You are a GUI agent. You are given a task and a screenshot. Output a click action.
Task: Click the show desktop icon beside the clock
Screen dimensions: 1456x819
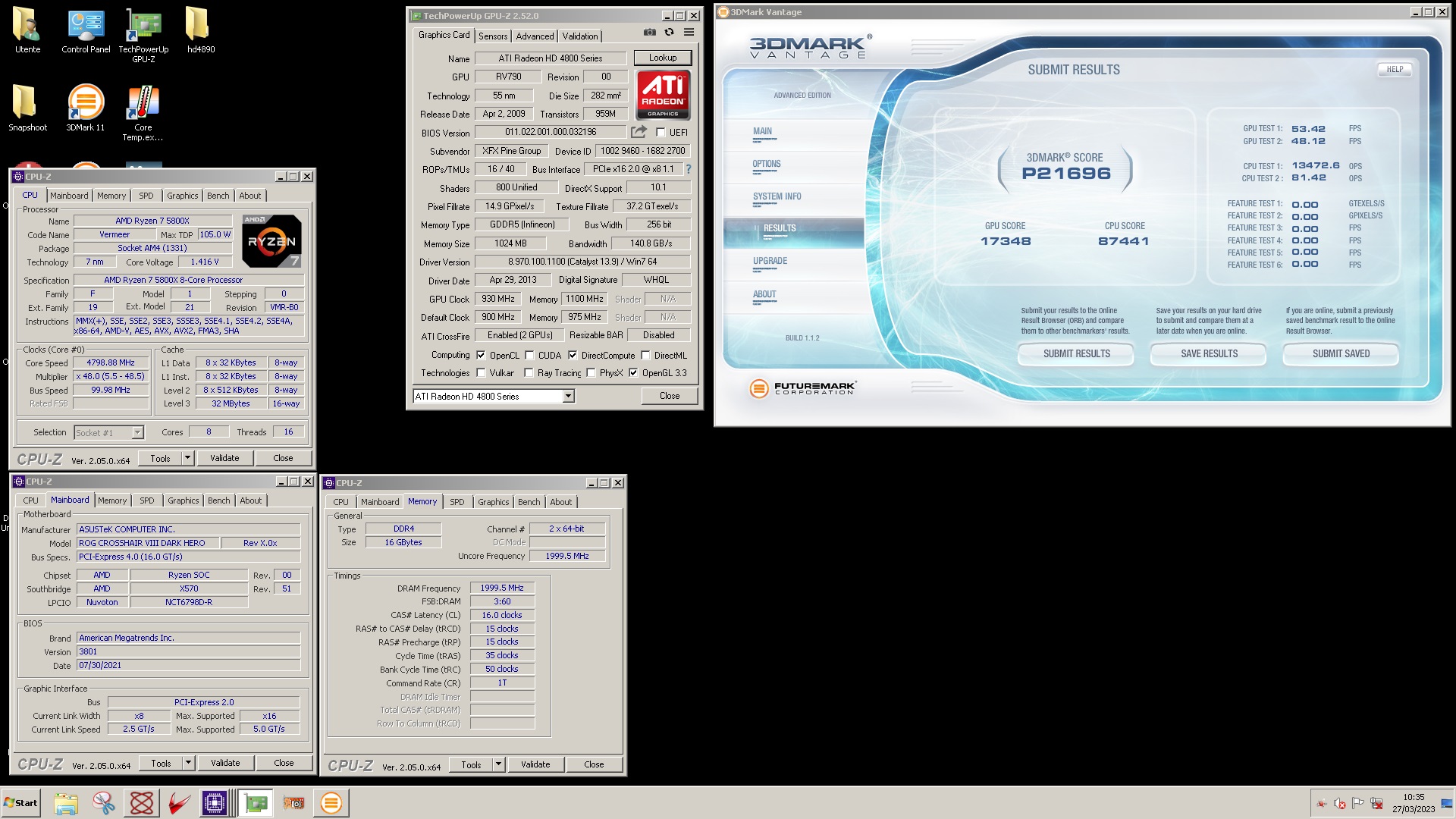(1446, 804)
